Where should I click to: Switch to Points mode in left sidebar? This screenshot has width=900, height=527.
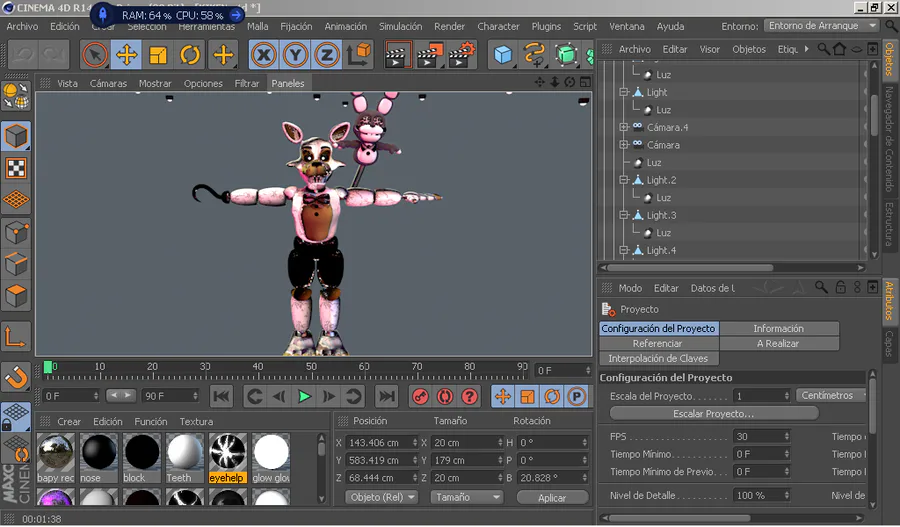pos(16,233)
